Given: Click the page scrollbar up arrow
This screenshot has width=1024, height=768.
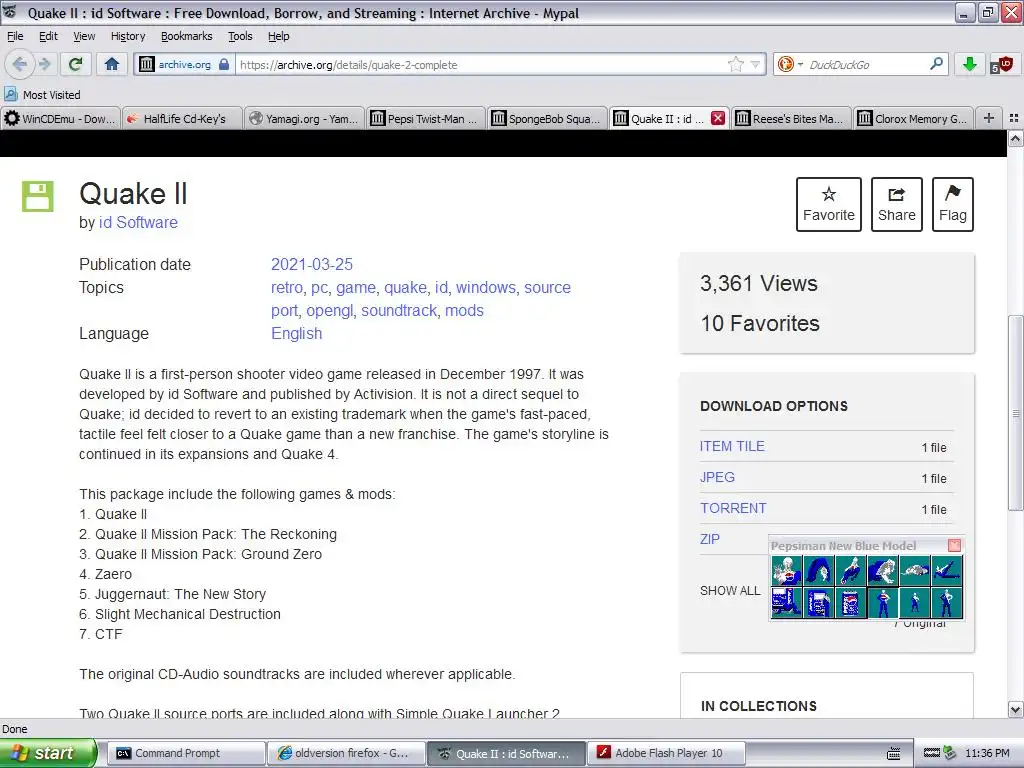Looking at the screenshot, I should tap(1015, 138).
